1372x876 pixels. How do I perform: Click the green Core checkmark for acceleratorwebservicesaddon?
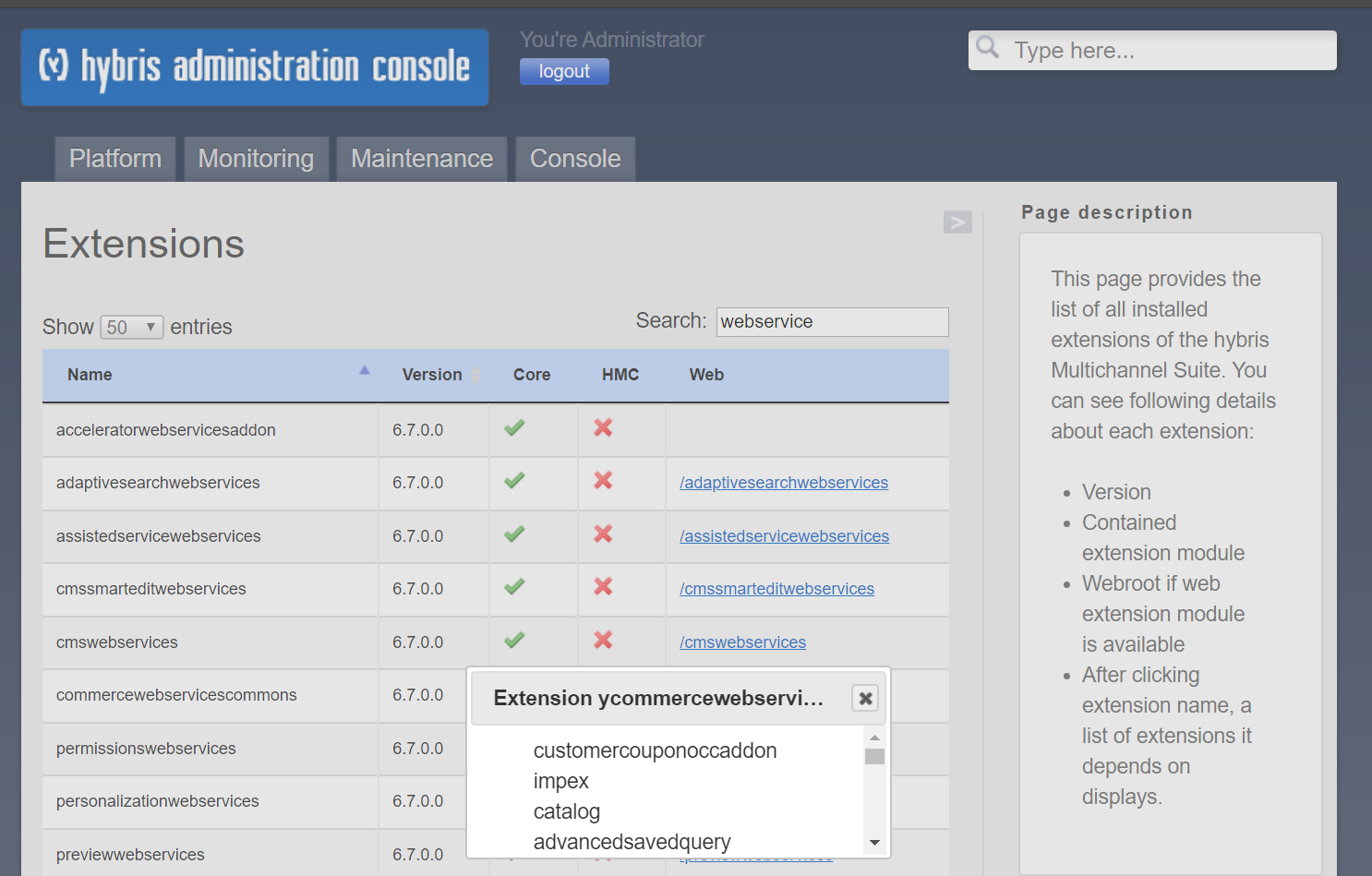click(x=514, y=427)
